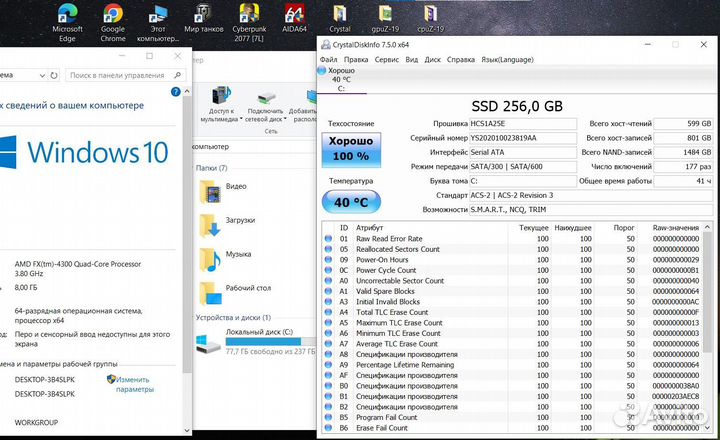Click the Всего хост-записей value 801 GB

[683, 138]
